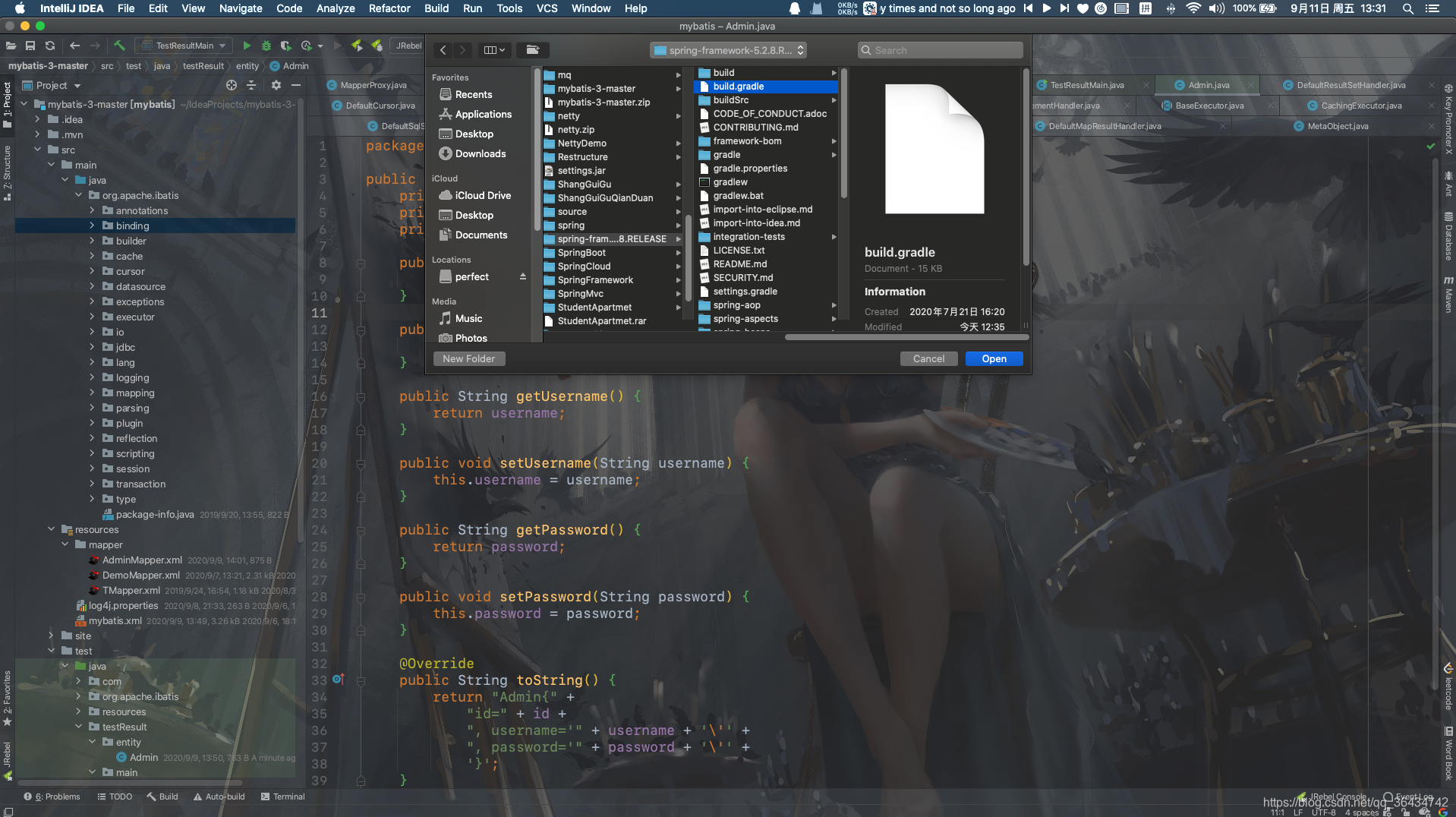The image size is (1456, 817).
Task: Click the green Run button
Action: [x=247, y=46]
